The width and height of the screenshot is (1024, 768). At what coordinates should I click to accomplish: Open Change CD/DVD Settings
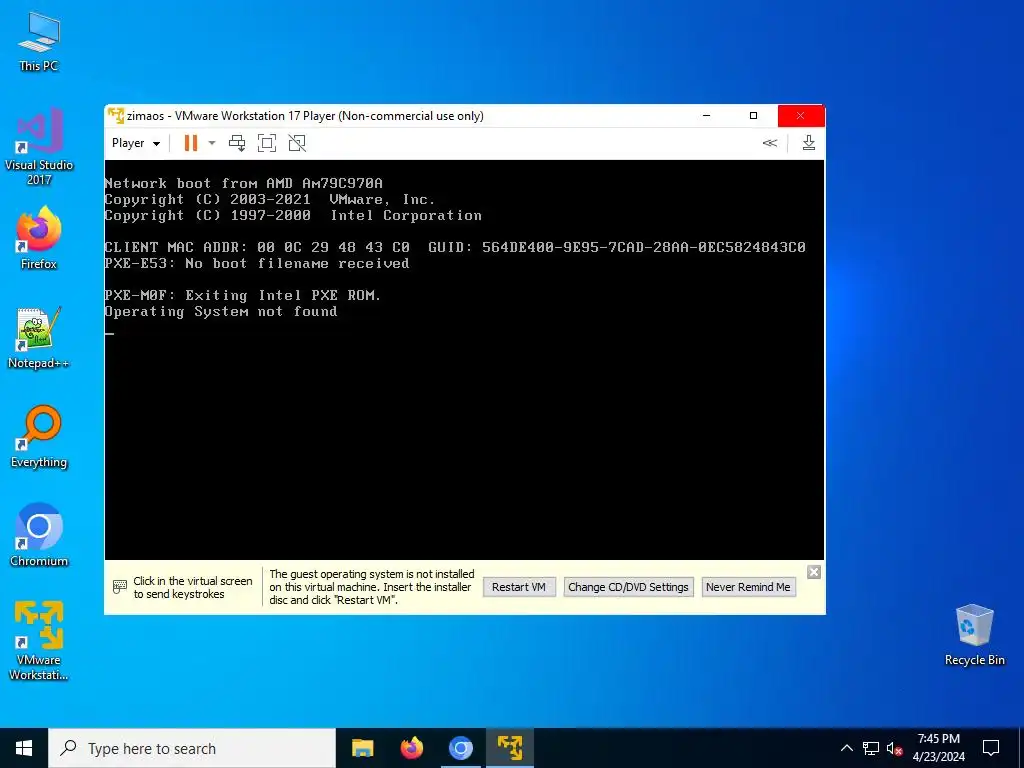click(628, 587)
